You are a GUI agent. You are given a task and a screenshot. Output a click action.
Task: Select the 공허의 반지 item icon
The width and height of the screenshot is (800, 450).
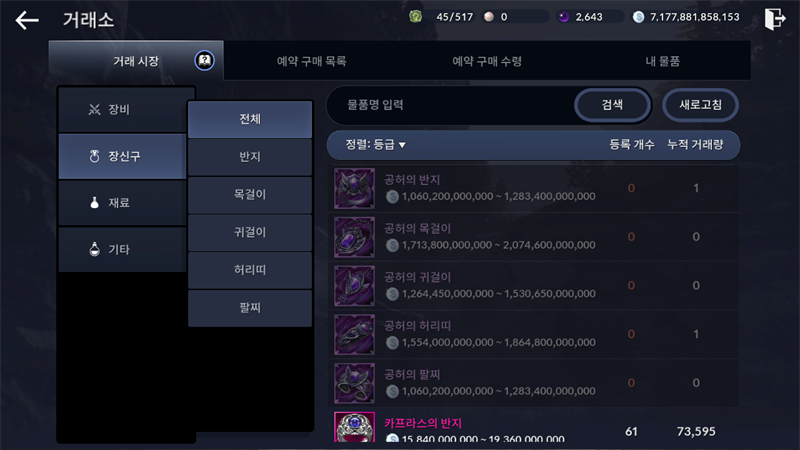355,188
